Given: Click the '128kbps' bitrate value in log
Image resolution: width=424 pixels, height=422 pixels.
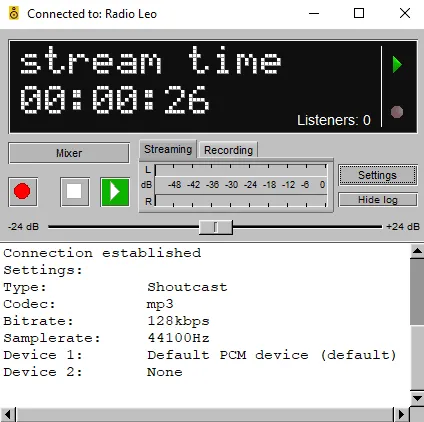Looking at the screenshot, I should click(178, 321).
